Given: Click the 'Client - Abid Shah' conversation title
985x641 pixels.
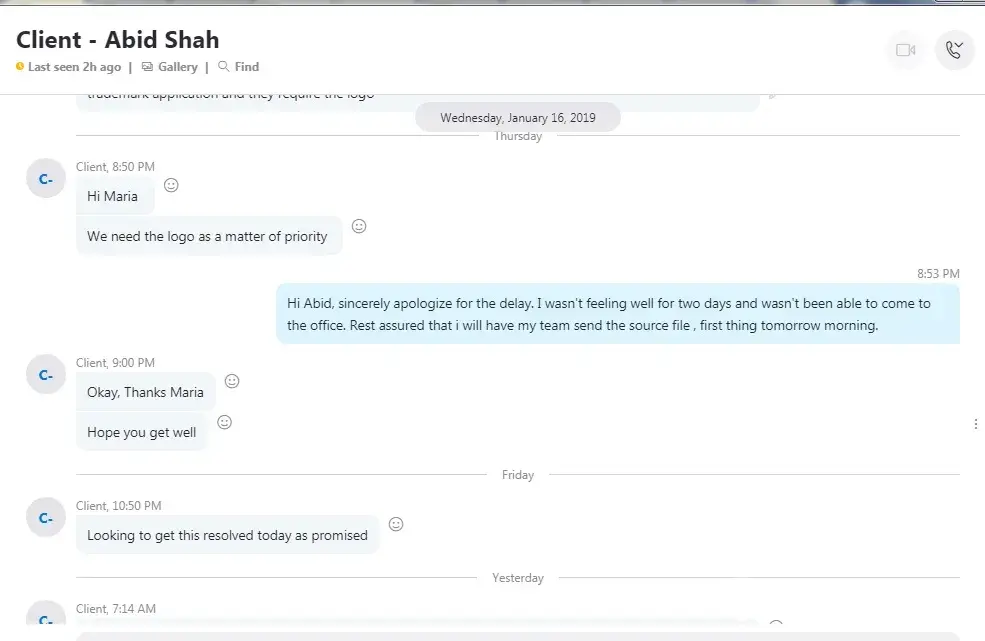Looking at the screenshot, I should pyautogui.click(x=118, y=40).
